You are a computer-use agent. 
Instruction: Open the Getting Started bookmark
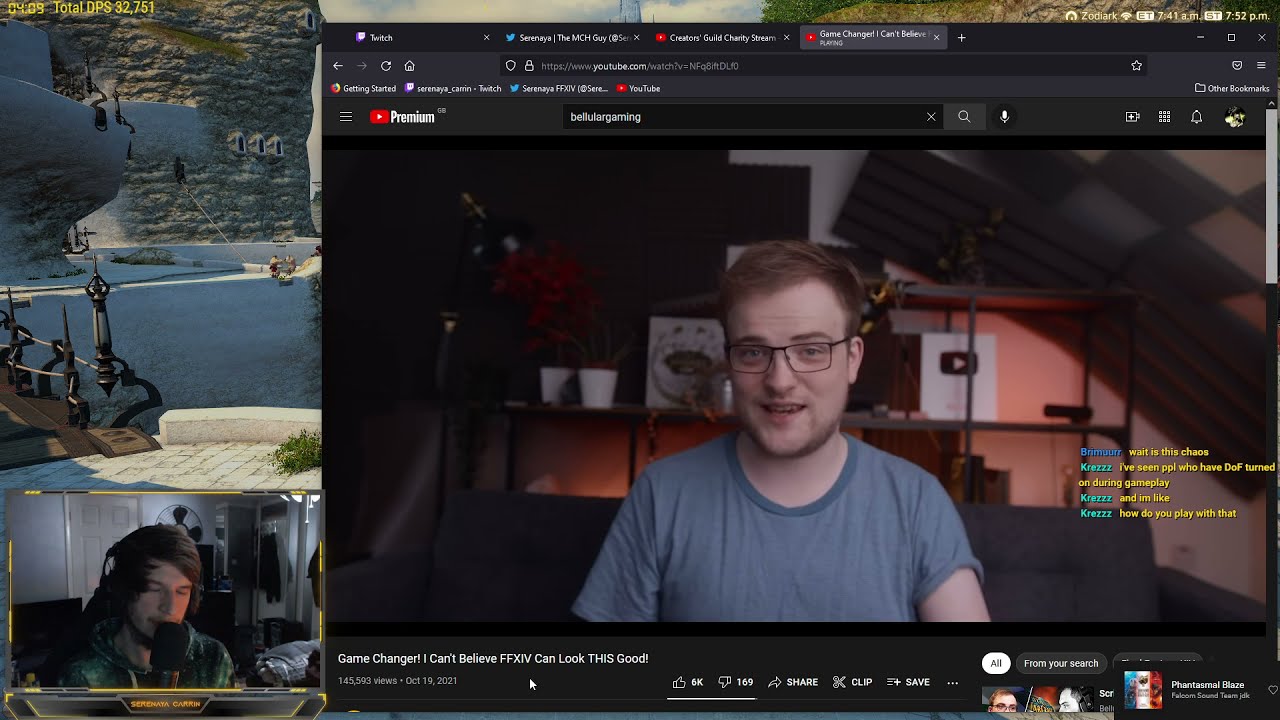click(x=363, y=88)
